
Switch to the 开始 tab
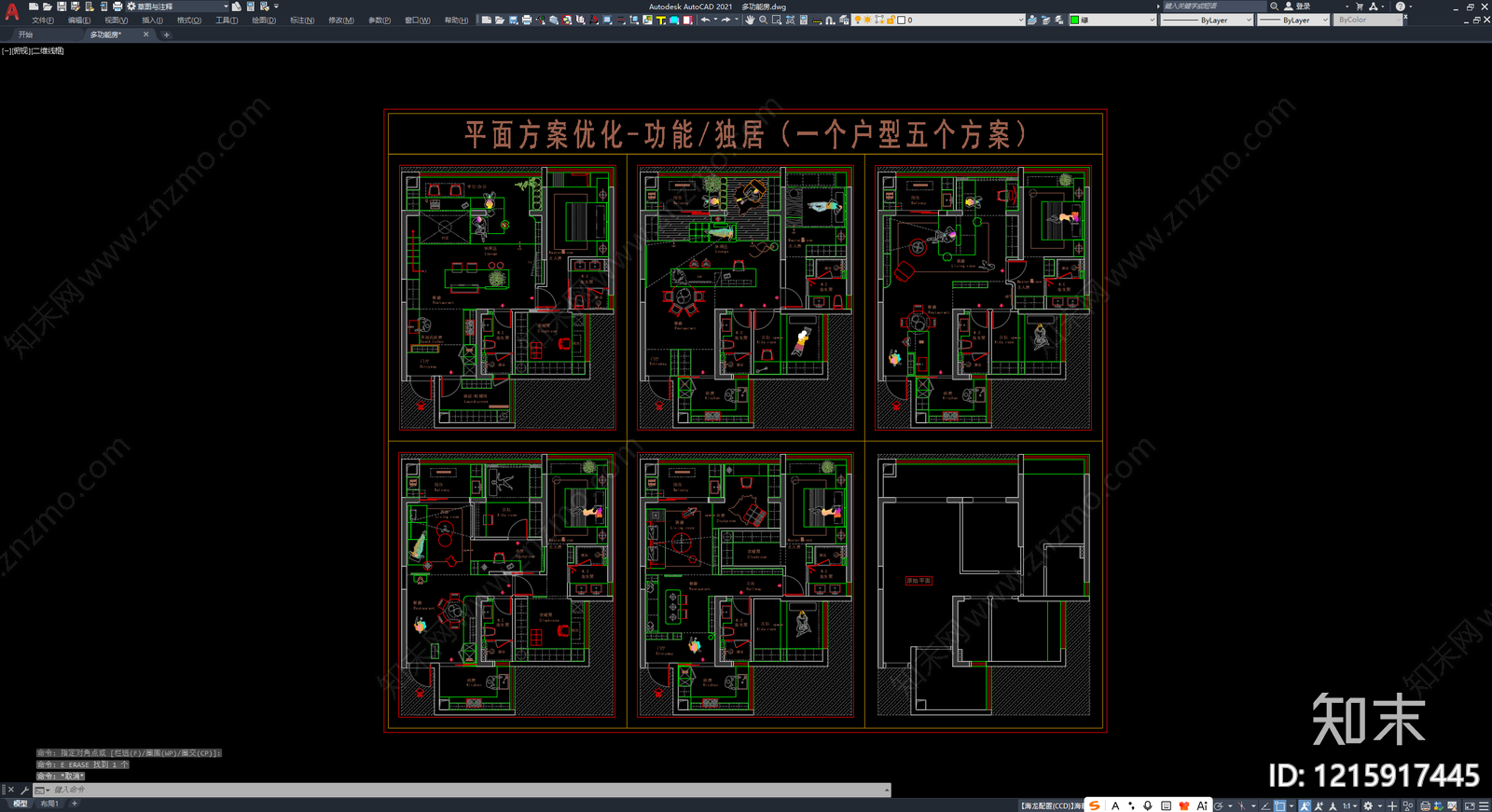[25, 34]
